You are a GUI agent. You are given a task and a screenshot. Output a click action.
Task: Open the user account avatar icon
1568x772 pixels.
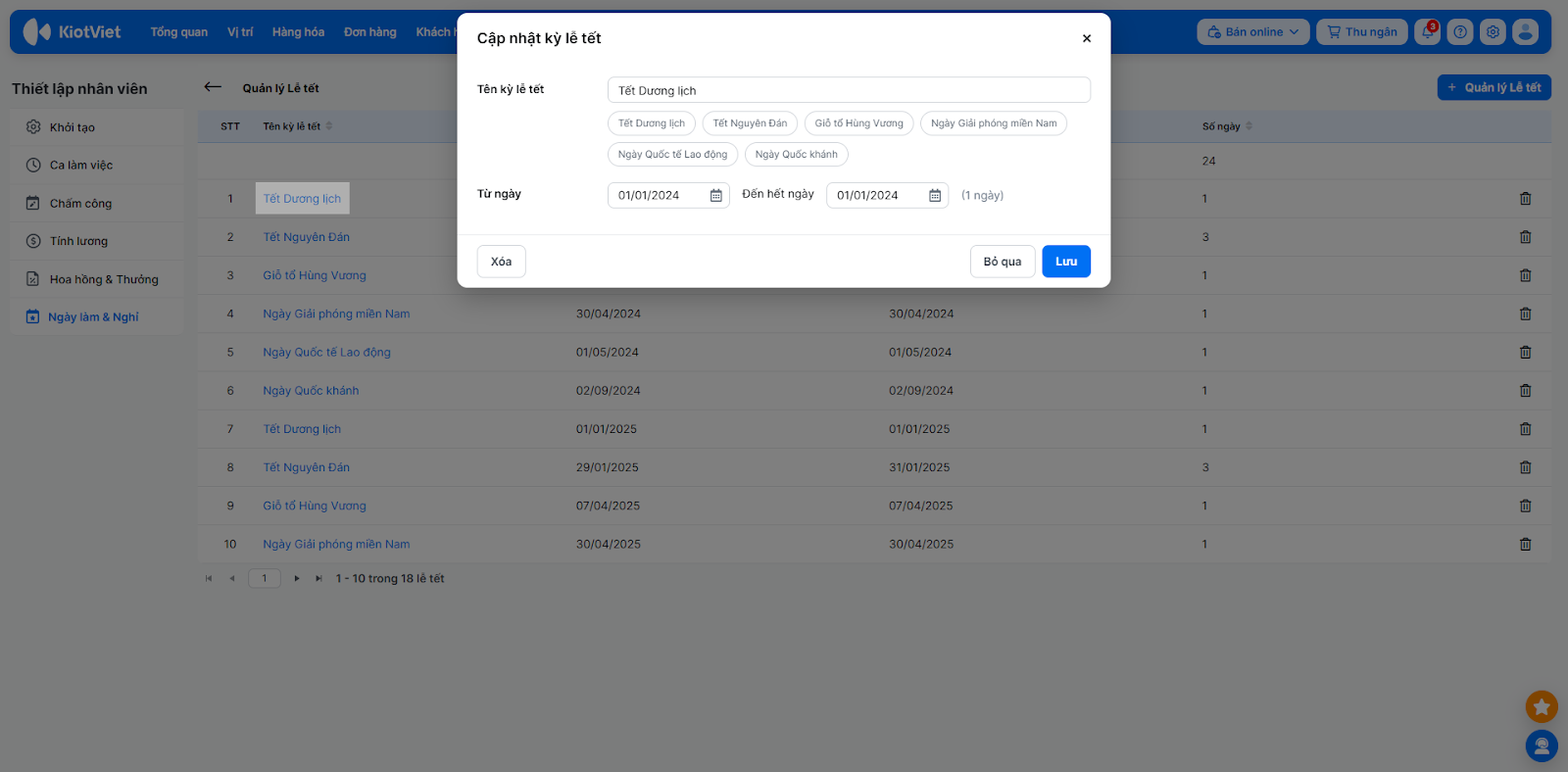(1525, 31)
